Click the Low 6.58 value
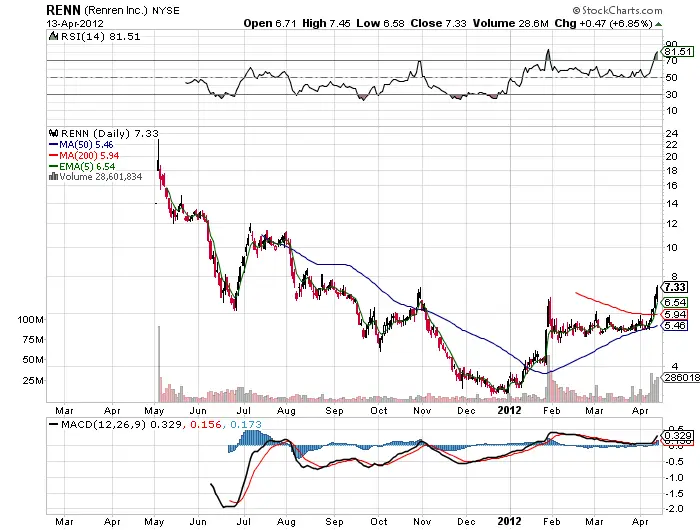700x530 pixels. [380, 23]
